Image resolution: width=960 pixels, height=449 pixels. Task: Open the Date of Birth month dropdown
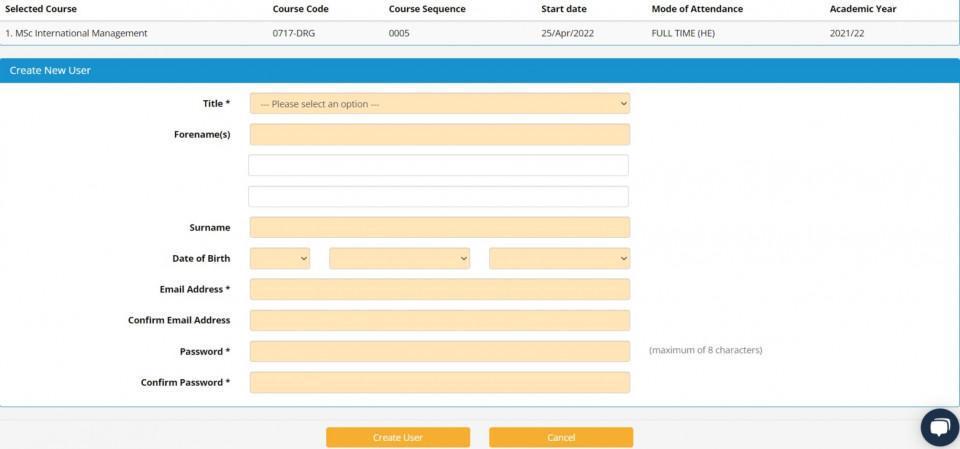point(399,259)
